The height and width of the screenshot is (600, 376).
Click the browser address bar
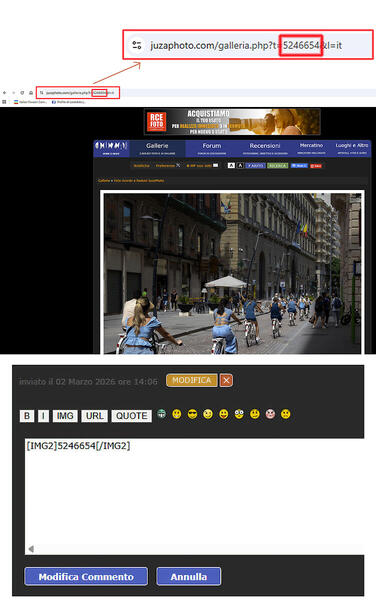click(78, 93)
